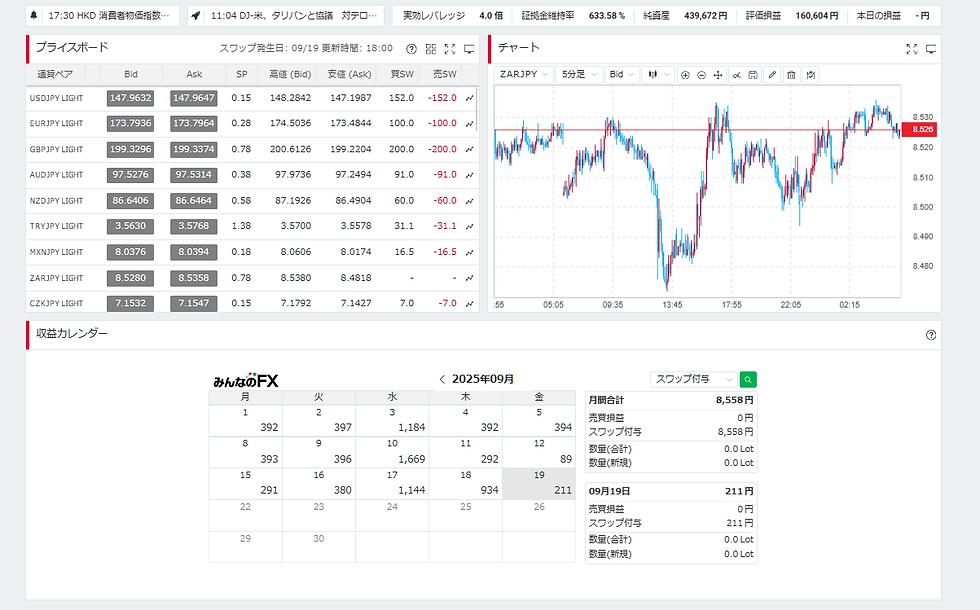The image size is (980, 610).
Task: Click AUDJPY Bid price 97.5276
Action: click(131, 175)
